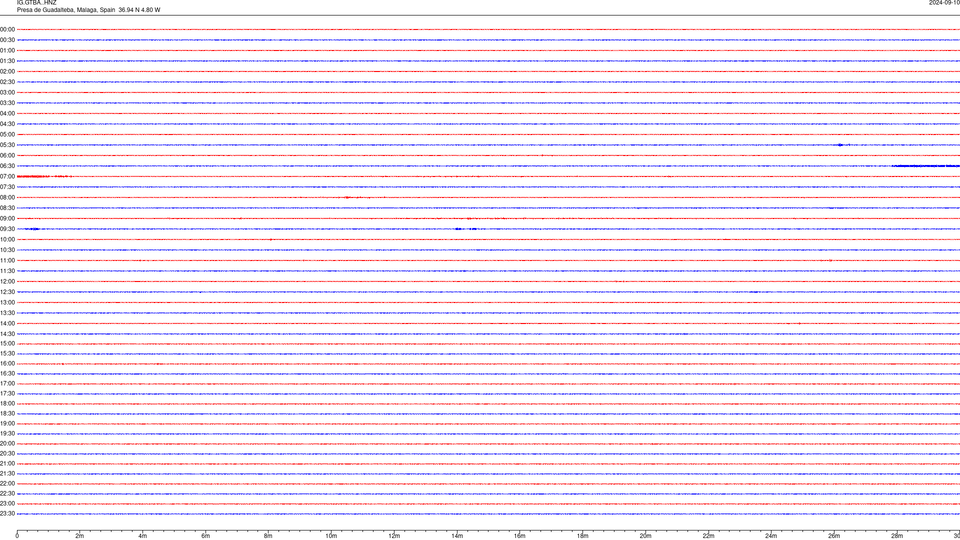Click the 14:30 time label
960x540 pixels.
(7, 334)
